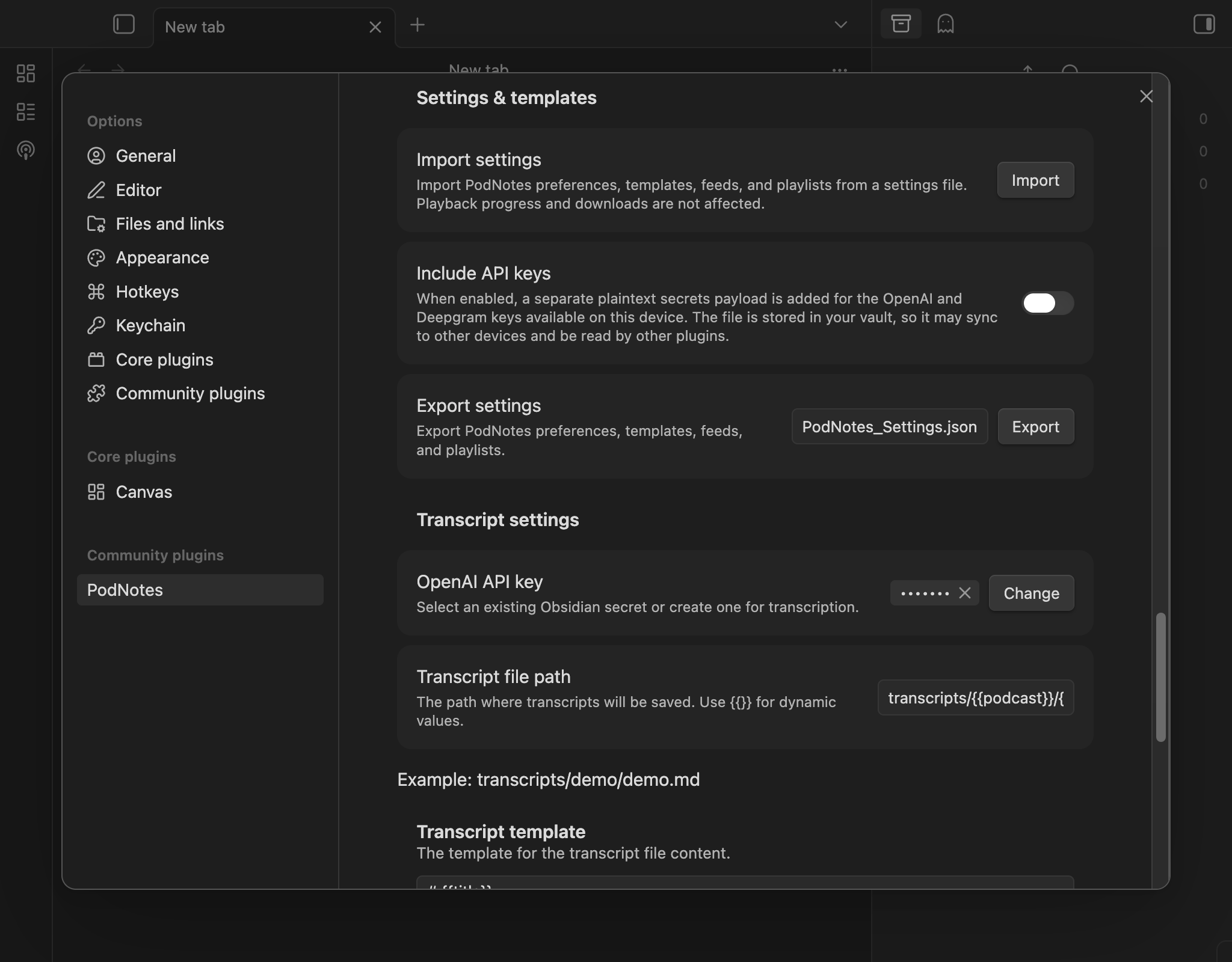Open Editor settings
This screenshot has height=962, width=1232.
200,190
